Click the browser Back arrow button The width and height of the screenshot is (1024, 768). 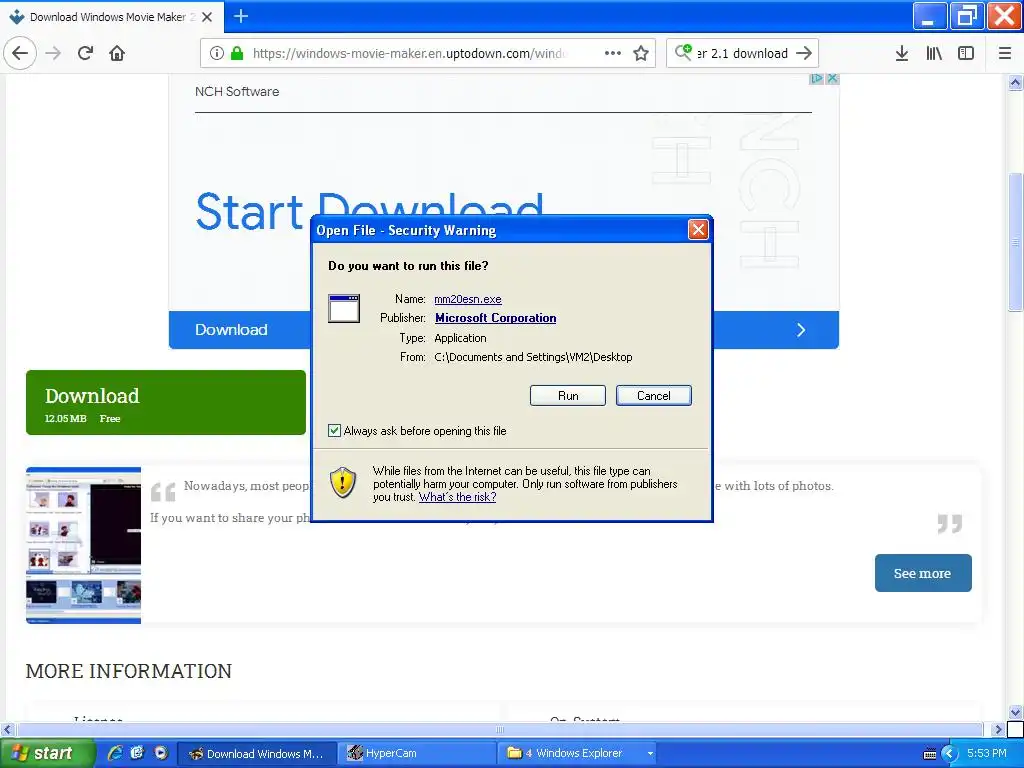(x=20, y=53)
